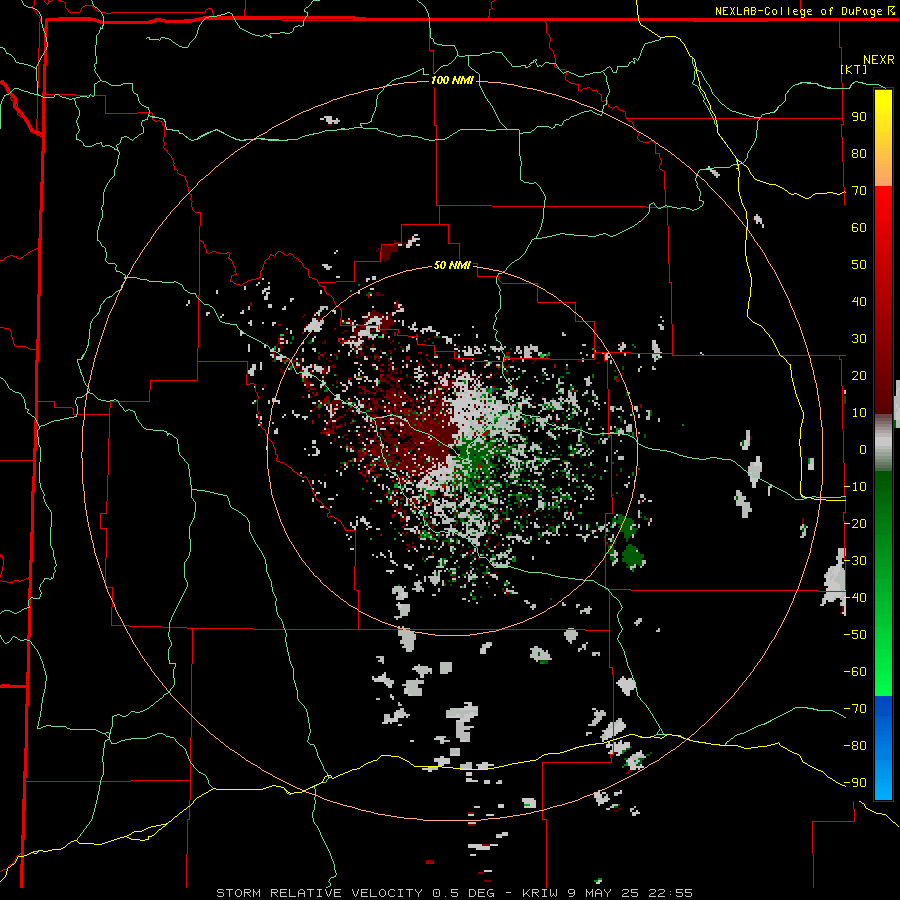Viewport: 900px width, 900px height.
Task: Click the -60 value on the velocity scale
Action: (855, 672)
